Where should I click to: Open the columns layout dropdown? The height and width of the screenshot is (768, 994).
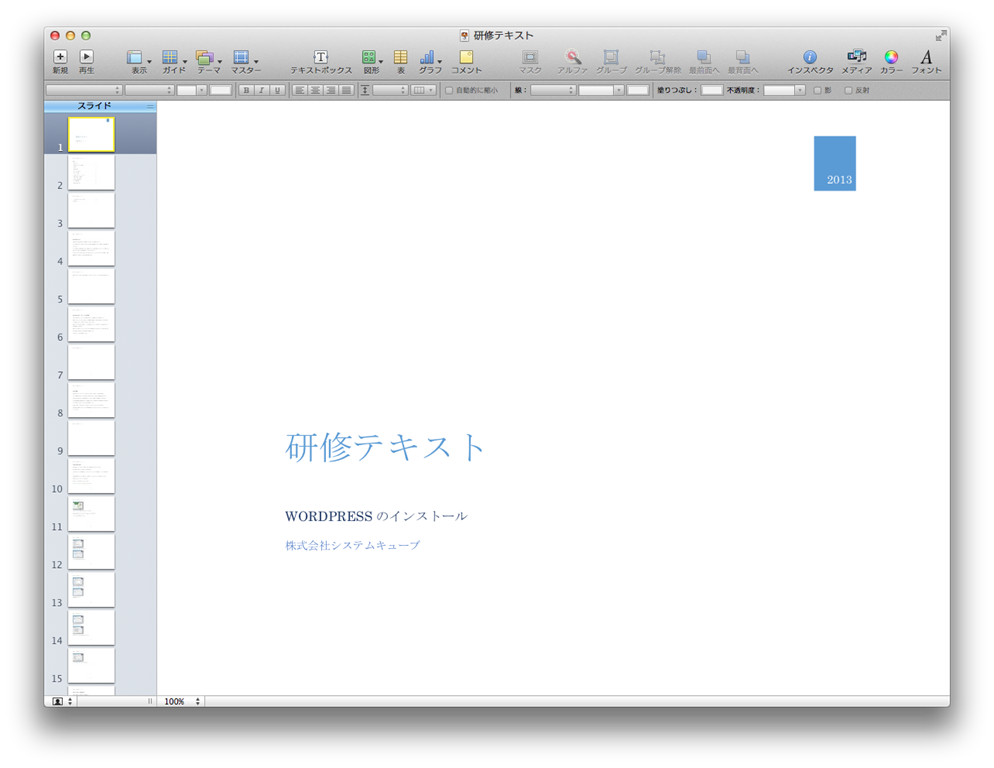[x=423, y=90]
